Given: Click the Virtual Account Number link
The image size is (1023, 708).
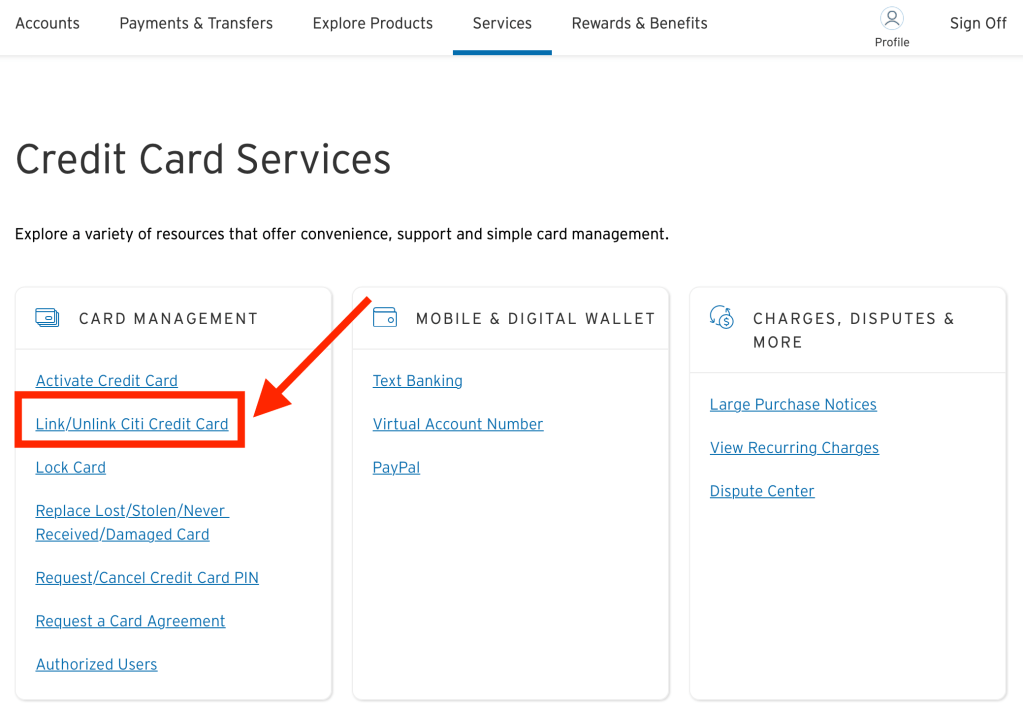Looking at the screenshot, I should 458,424.
